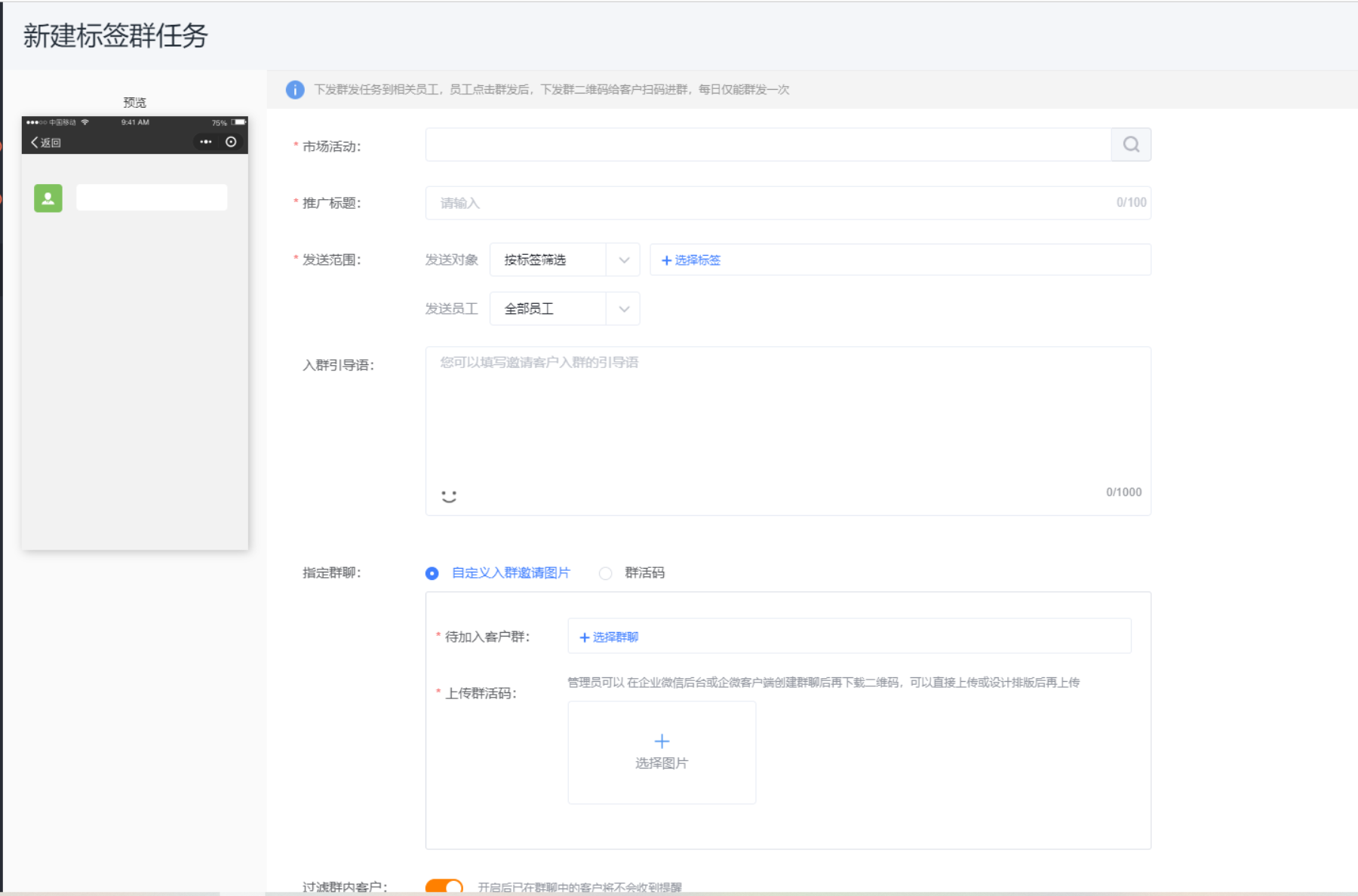This screenshot has width=1358, height=896.
Task: Click the 上传群活码 label
Action: [x=481, y=693]
